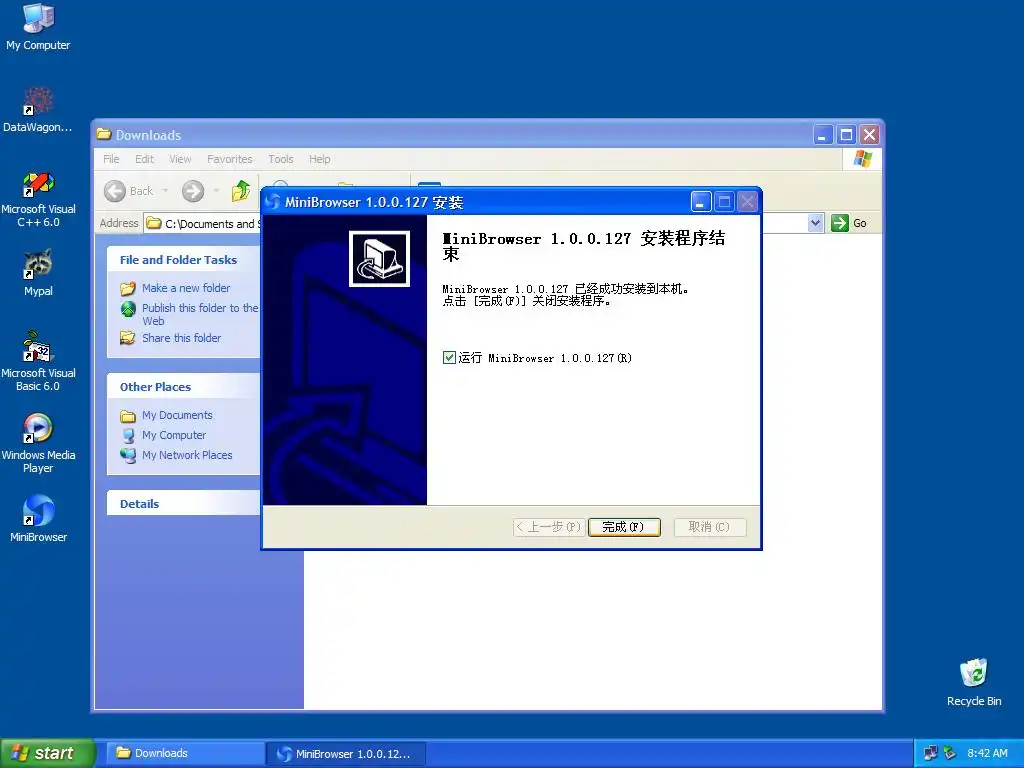Viewport: 1024px width, 768px height.
Task: Click the Back arrow in Downloads window
Action: pyautogui.click(x=115, y=191)
